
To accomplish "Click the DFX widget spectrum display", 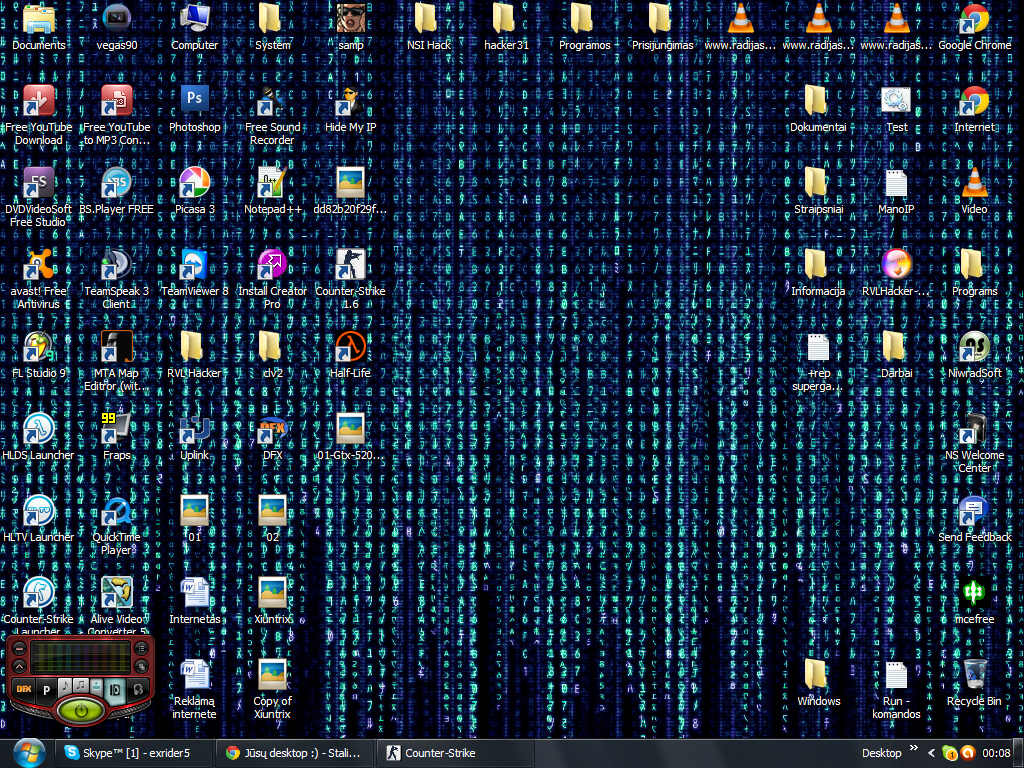I will coord(81,658).
